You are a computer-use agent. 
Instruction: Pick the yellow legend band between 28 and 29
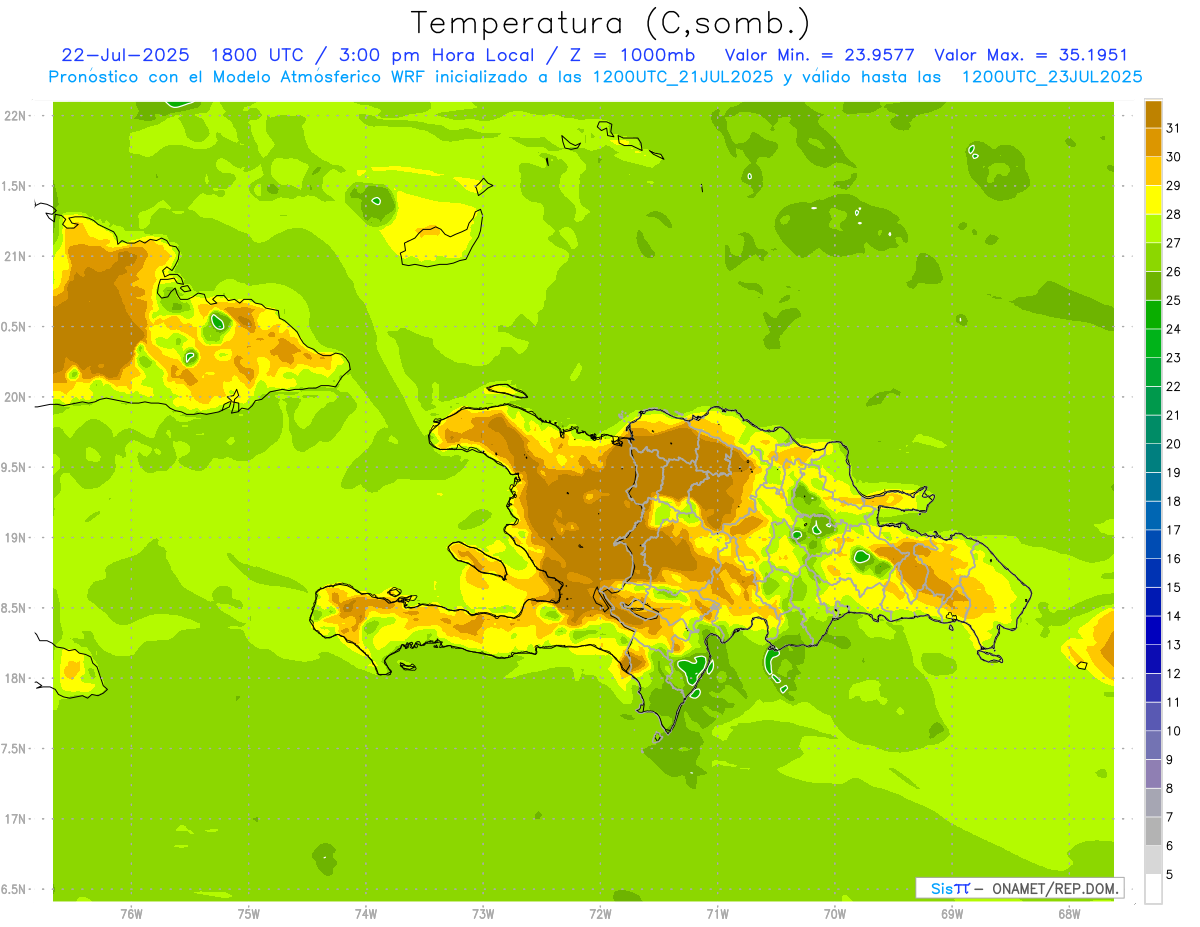[1153, 200]
